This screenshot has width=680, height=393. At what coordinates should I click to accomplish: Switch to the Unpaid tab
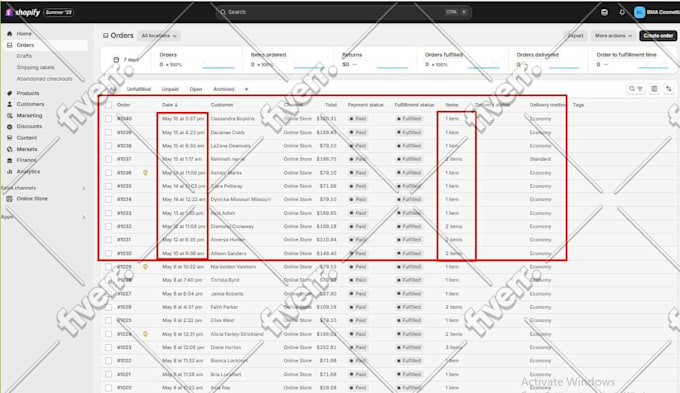170,89
